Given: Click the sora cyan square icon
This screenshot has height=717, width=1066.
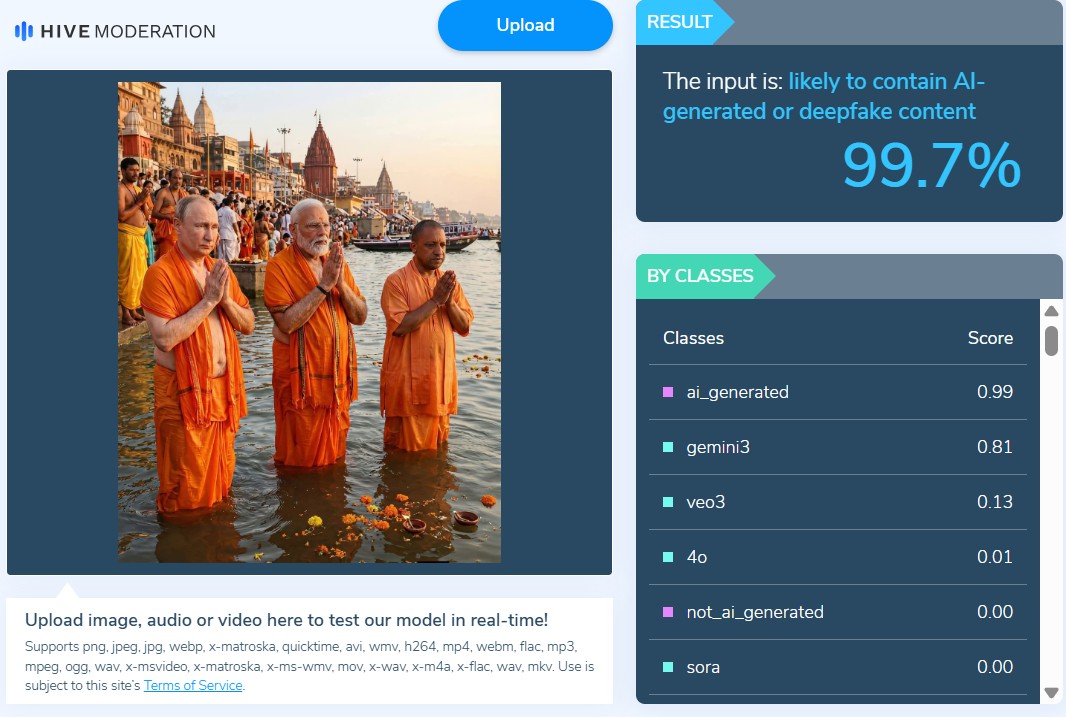Looking at the screenshot, I should tap(668, 667).
